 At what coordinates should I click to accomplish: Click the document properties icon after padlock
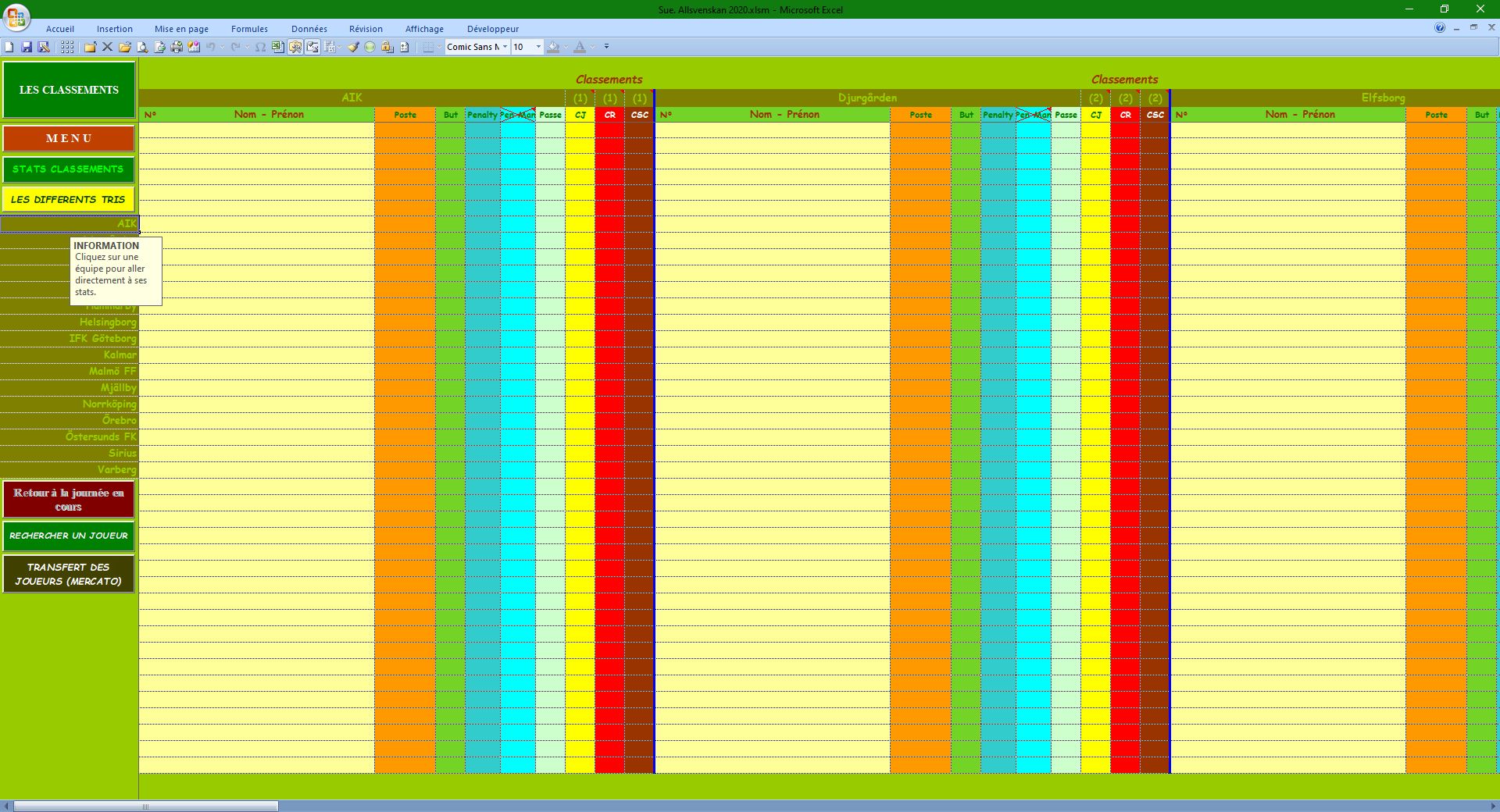coord(404,47)
